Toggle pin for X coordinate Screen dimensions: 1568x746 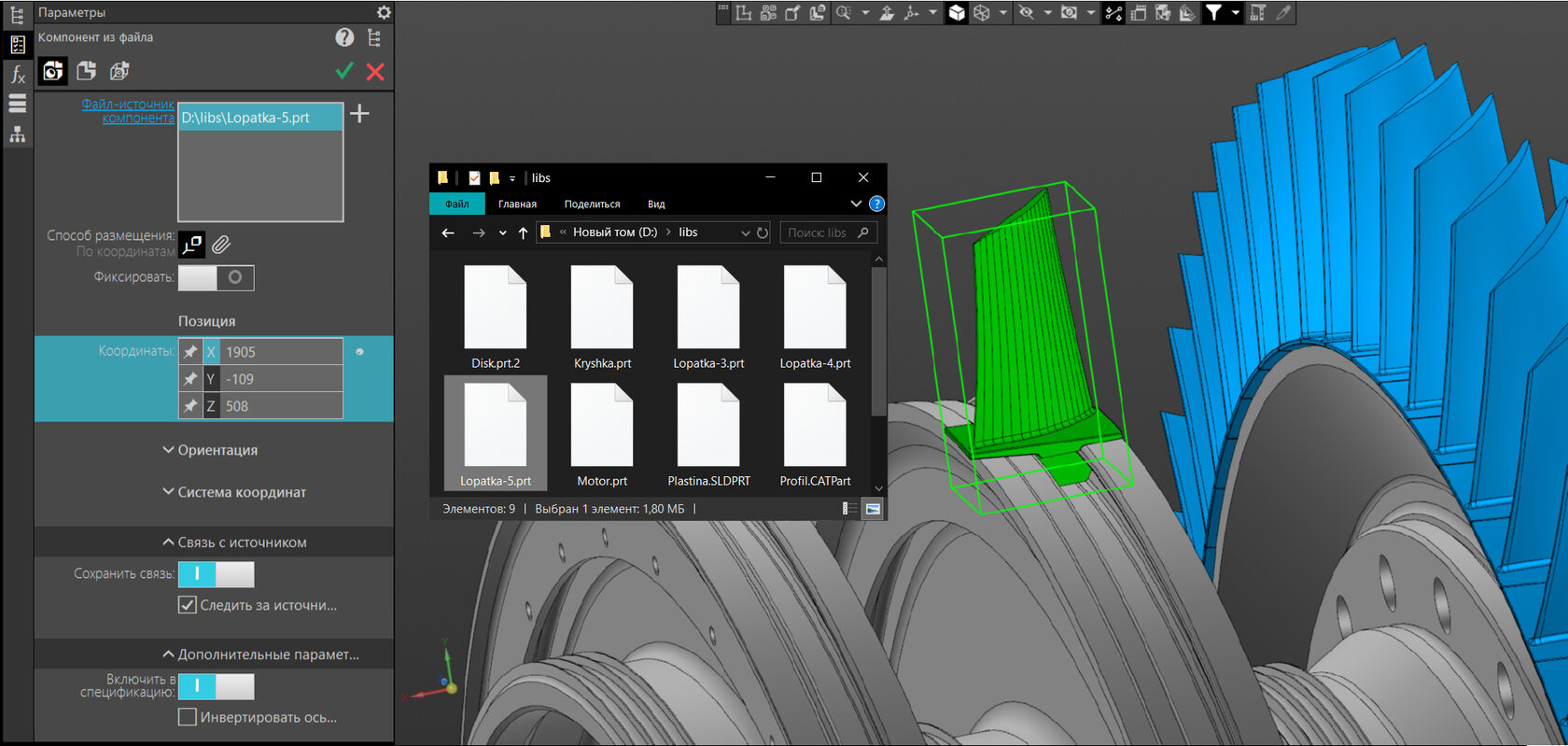pos(190,352)
